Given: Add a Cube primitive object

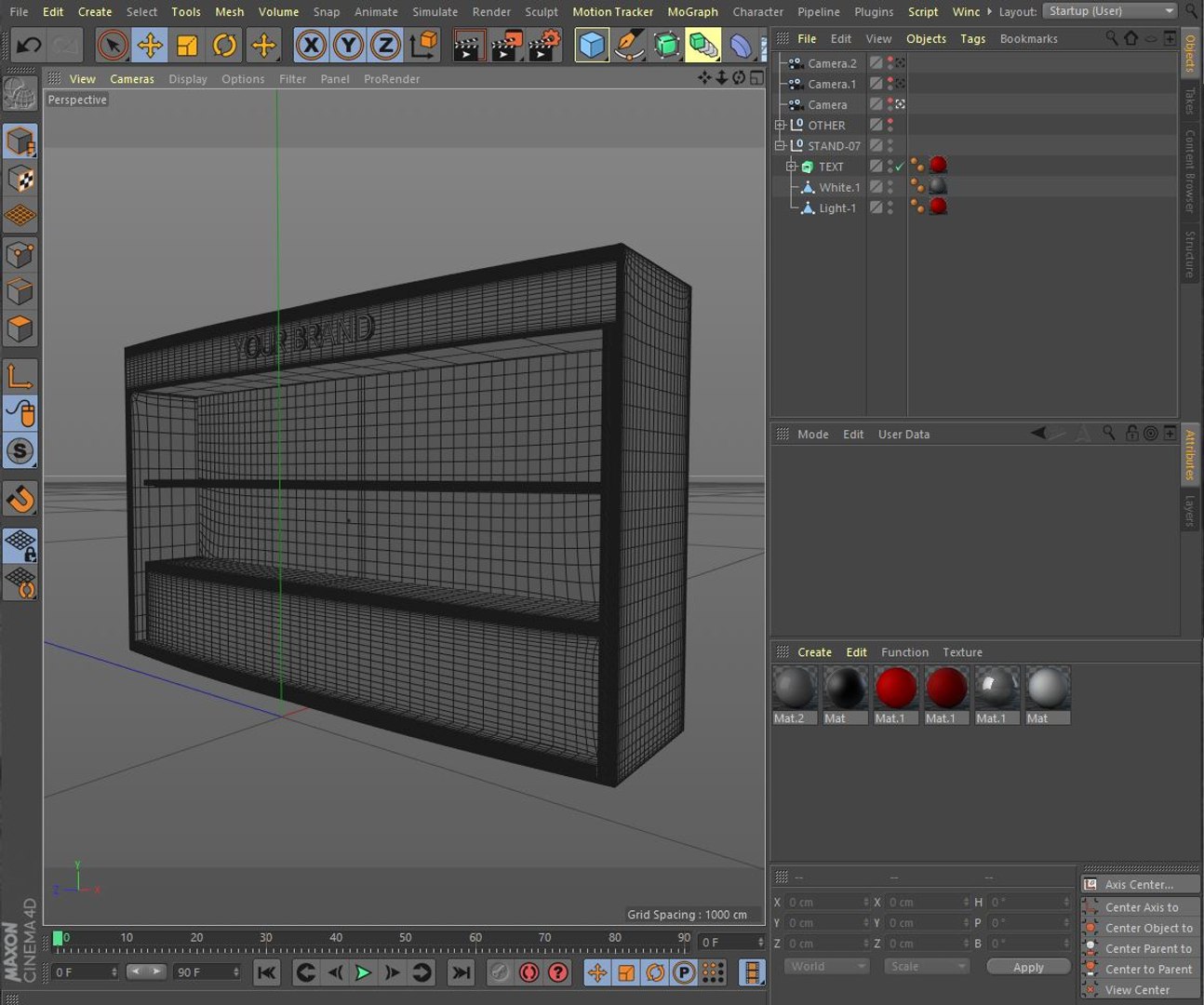Looking at the screenshot, I should [592, 45].
